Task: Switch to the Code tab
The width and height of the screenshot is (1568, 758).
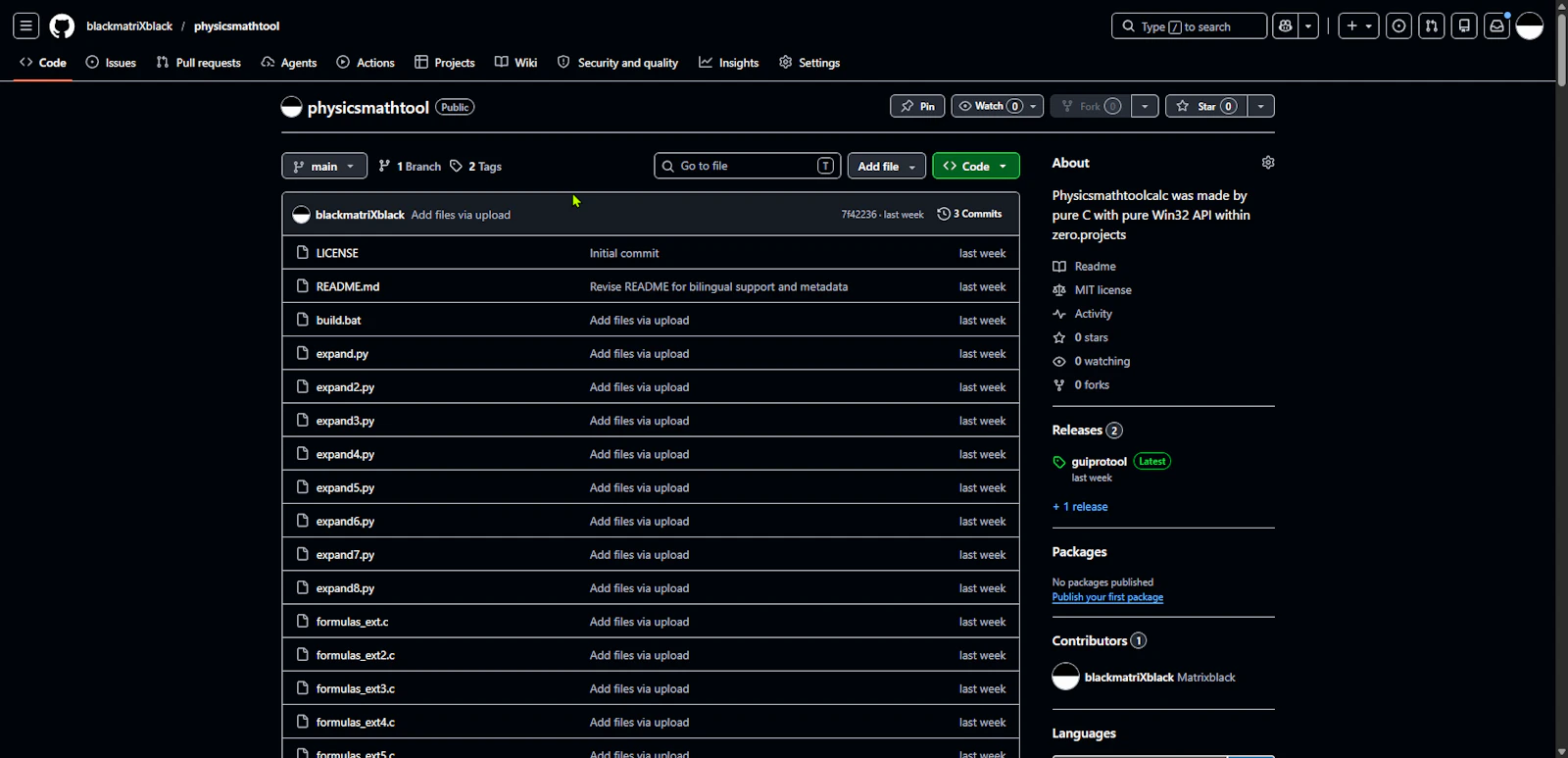Action: click(x=43, y=63)
